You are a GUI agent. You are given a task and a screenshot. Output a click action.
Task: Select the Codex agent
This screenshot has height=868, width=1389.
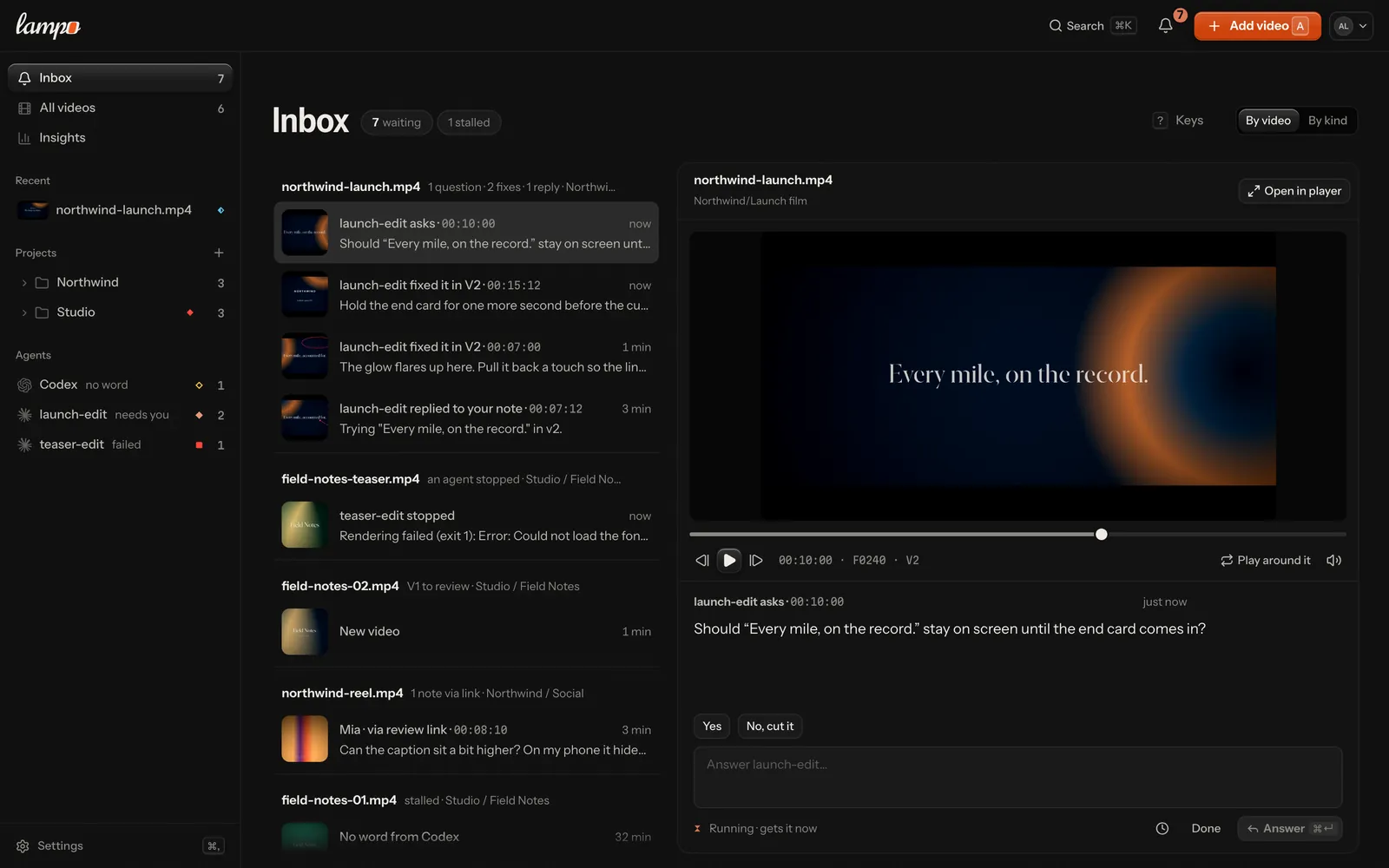point(120,385)
